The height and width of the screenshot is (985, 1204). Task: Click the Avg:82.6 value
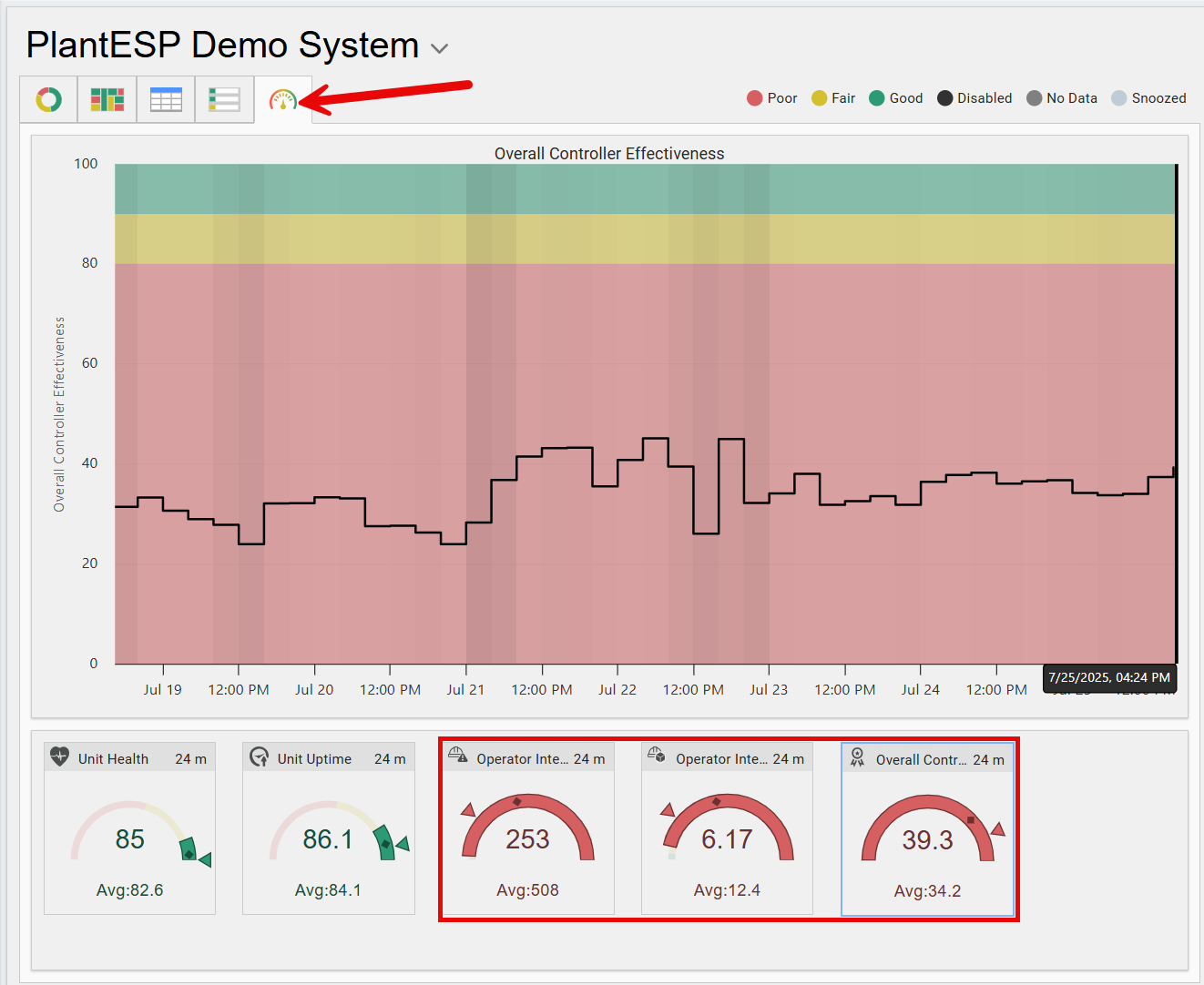(x=130, y=890)
